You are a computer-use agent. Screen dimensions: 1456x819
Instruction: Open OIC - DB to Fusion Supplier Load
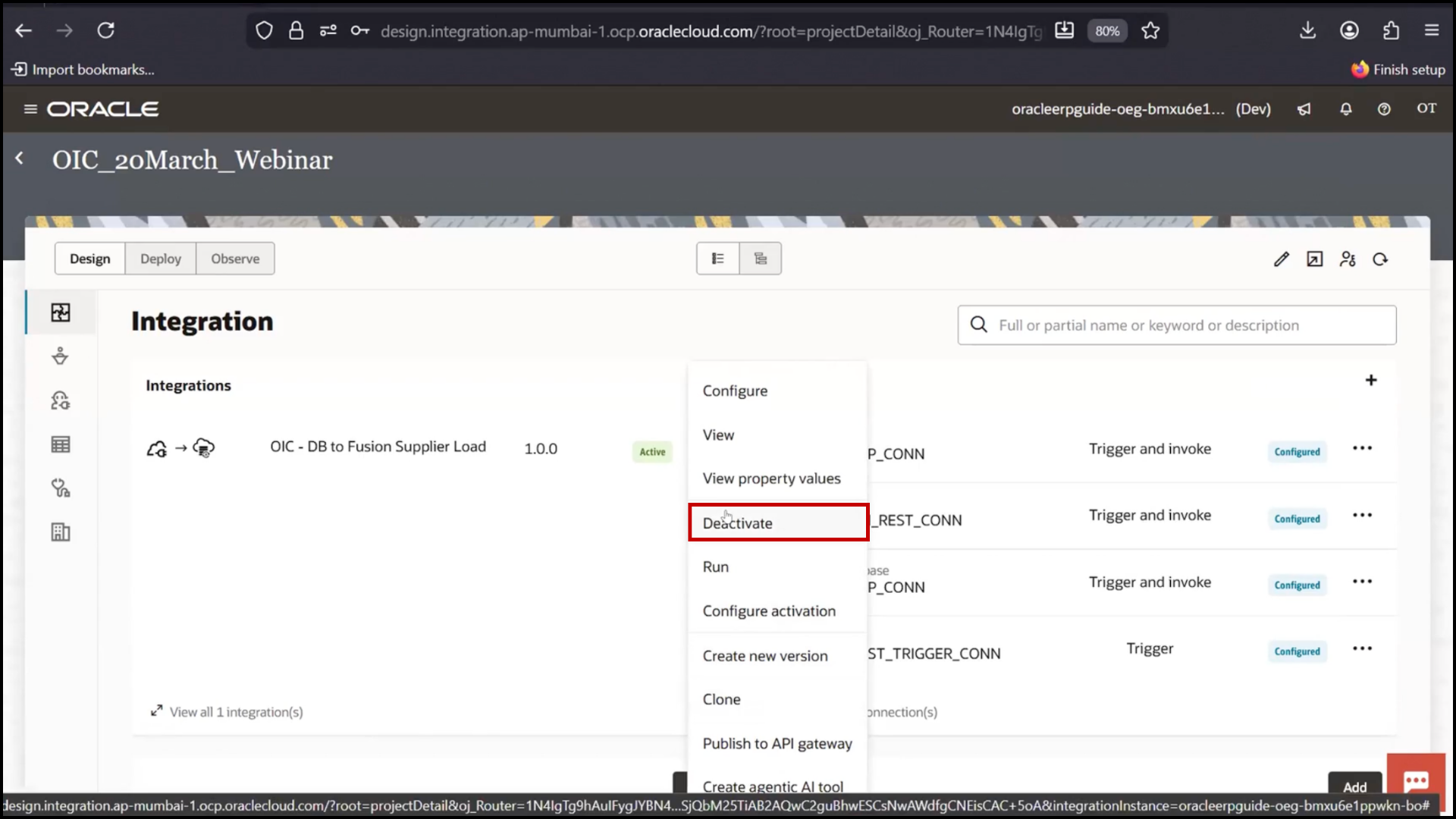click(378, 447)
